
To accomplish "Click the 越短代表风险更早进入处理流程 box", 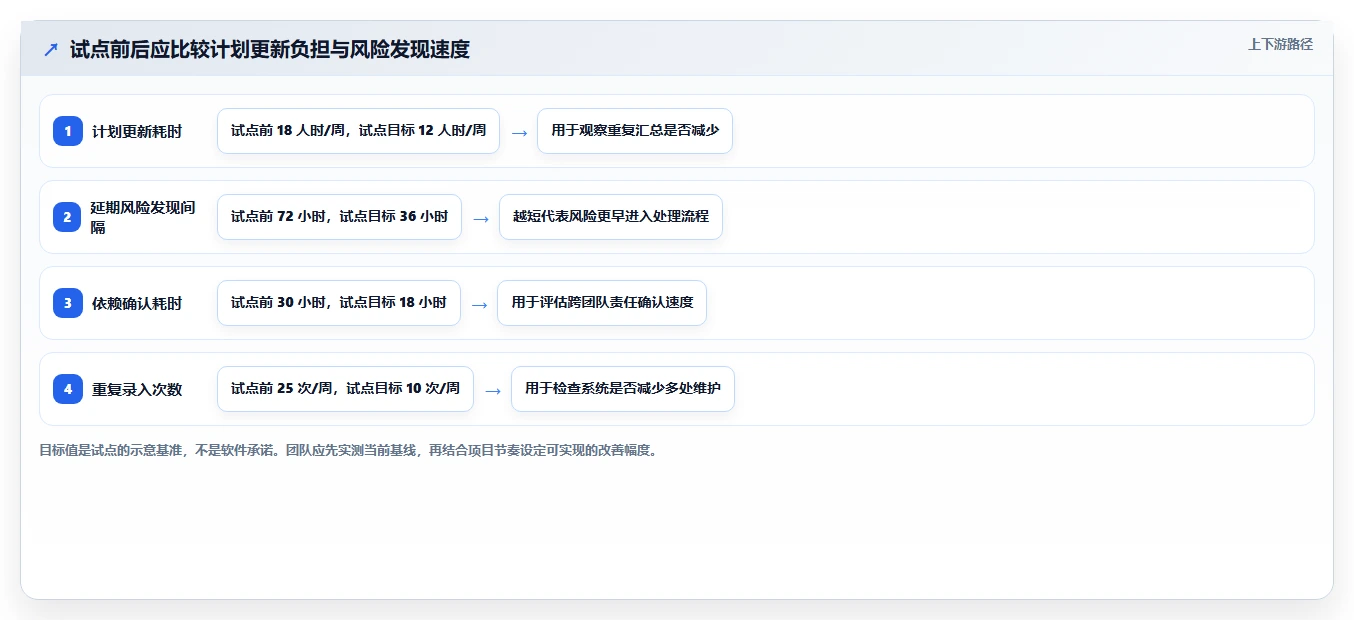I will [611, 217].
